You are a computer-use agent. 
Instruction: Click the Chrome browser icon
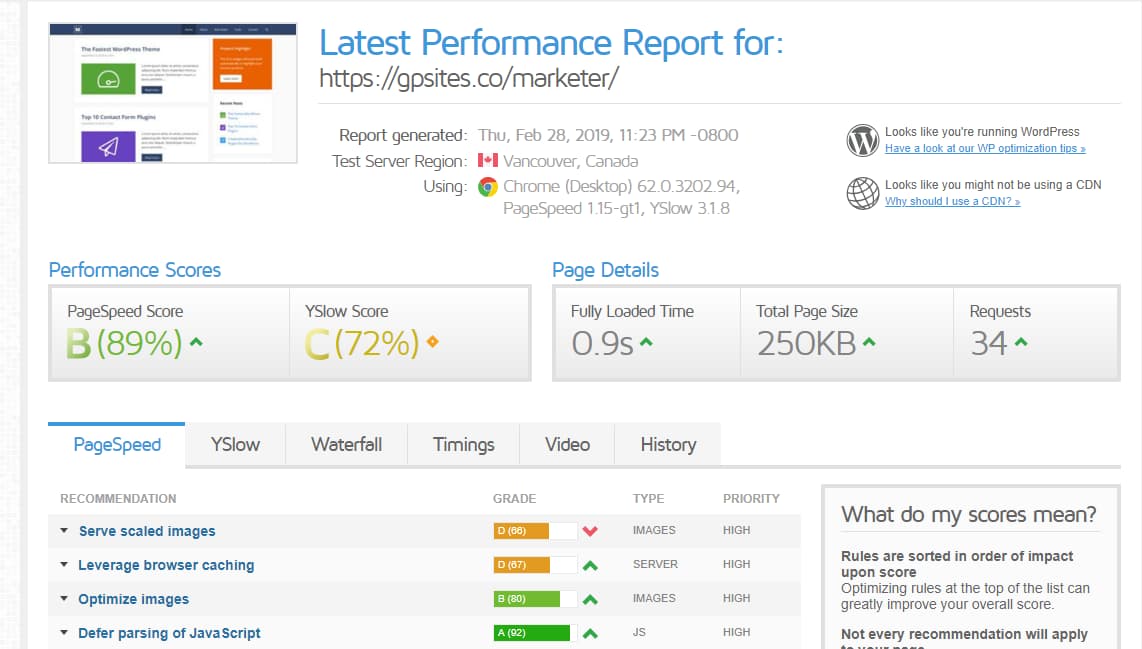(x=487, y=186)
